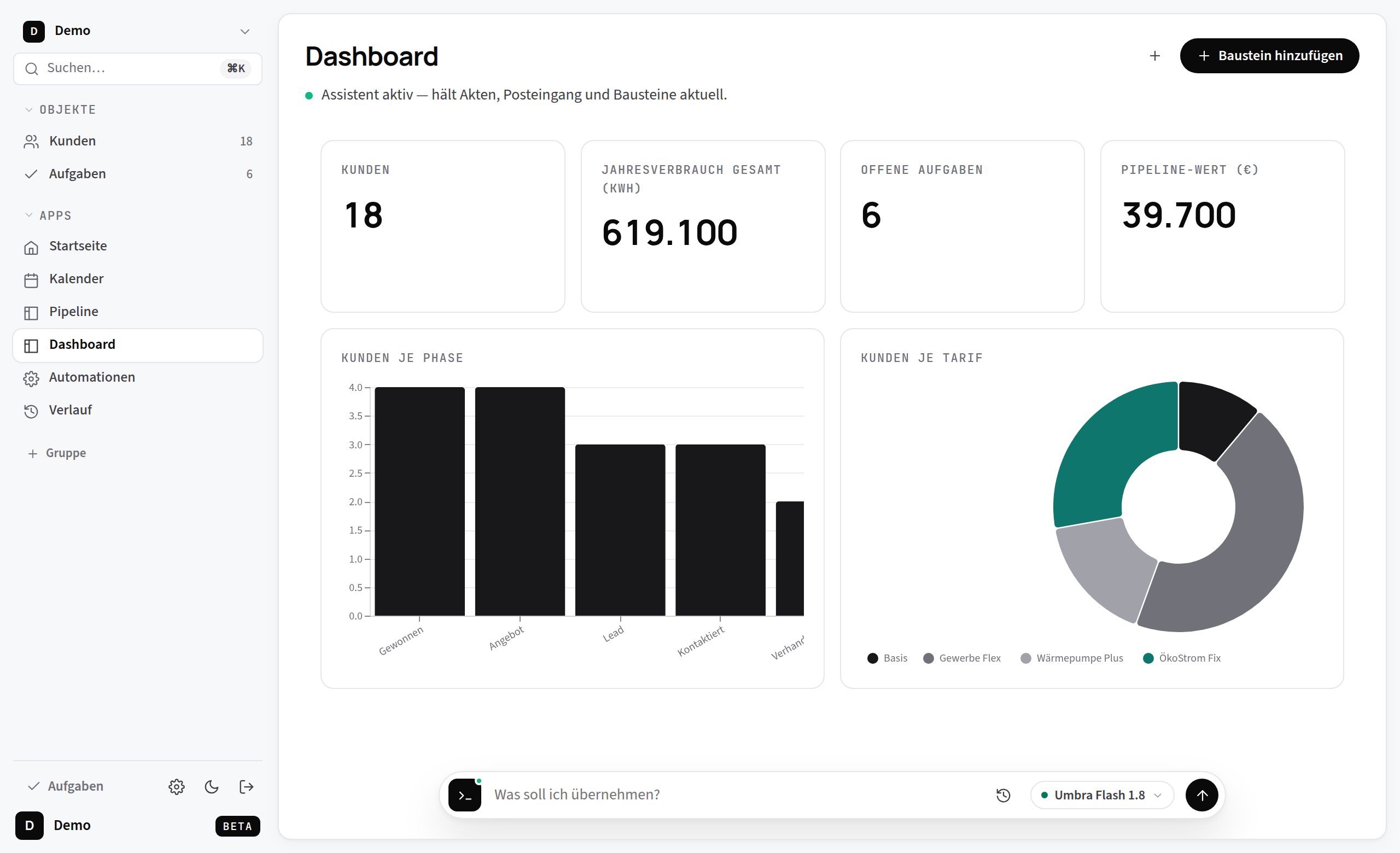Click the Basis legend swatch
Image resolution: width=1400 pixels, height=853 pixels.
tap(873, 658)
